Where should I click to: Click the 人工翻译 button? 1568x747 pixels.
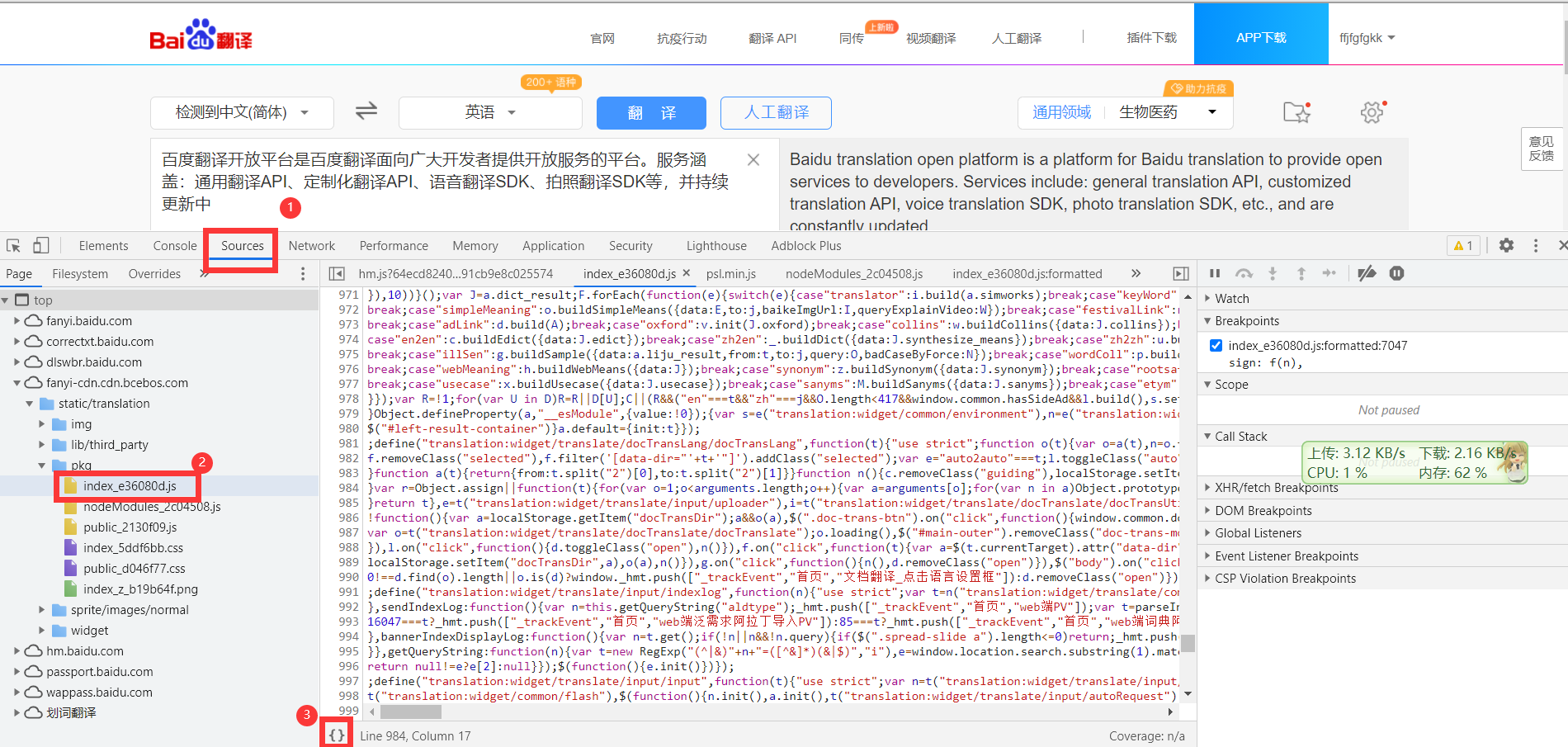click(776, 112)
